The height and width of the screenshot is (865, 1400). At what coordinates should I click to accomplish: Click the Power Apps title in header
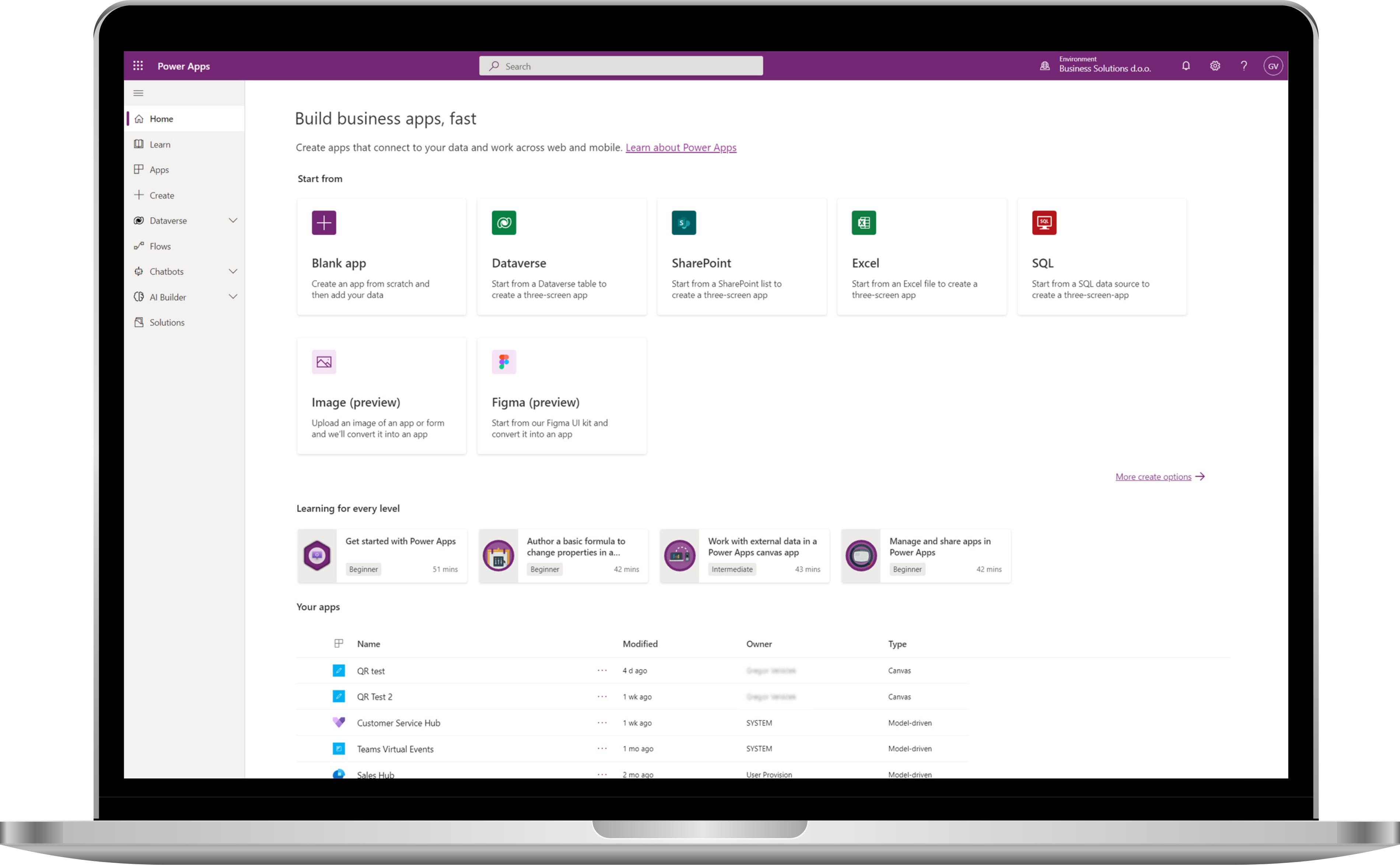(183, 66)
